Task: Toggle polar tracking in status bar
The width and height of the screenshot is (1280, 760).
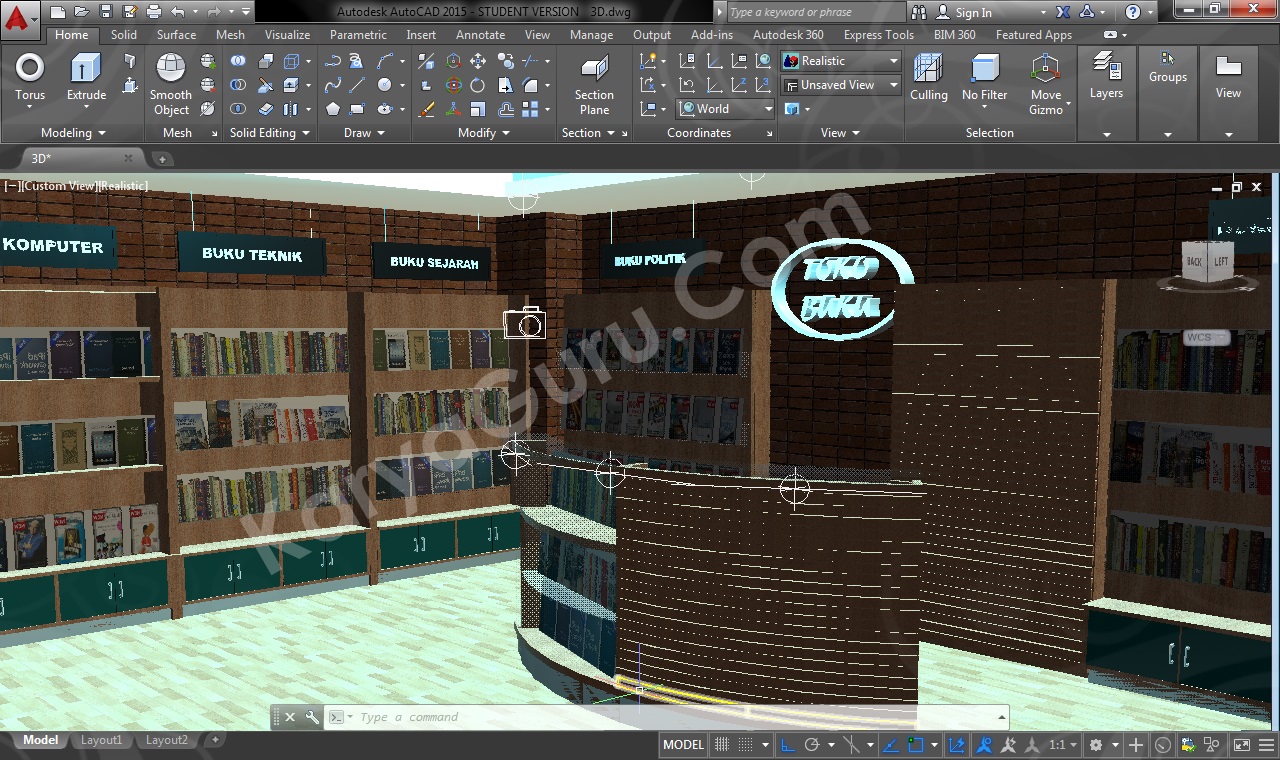Action: pos(812,745)
